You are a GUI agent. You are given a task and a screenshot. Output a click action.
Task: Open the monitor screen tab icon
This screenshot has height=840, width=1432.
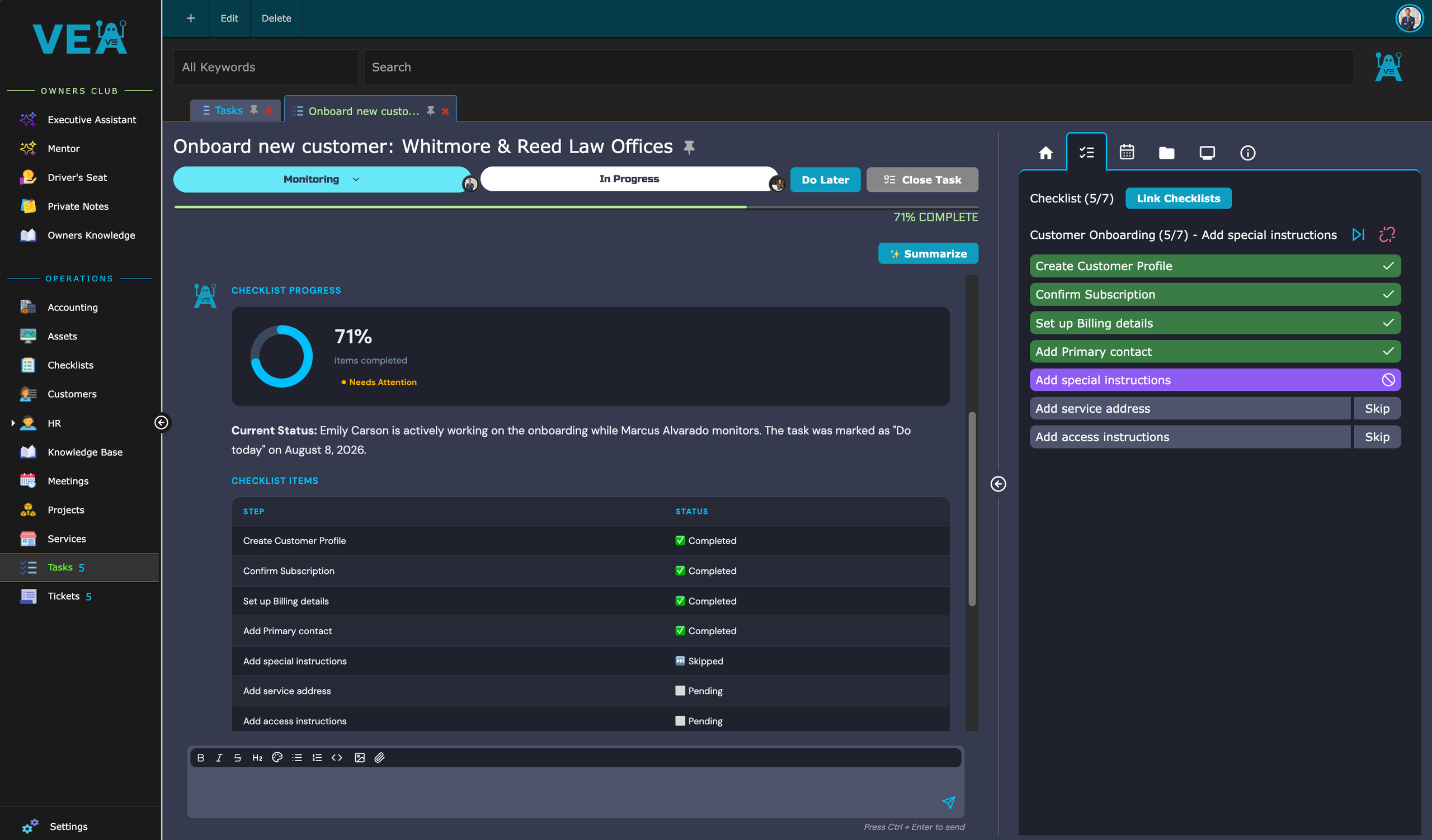[1207, 153]
